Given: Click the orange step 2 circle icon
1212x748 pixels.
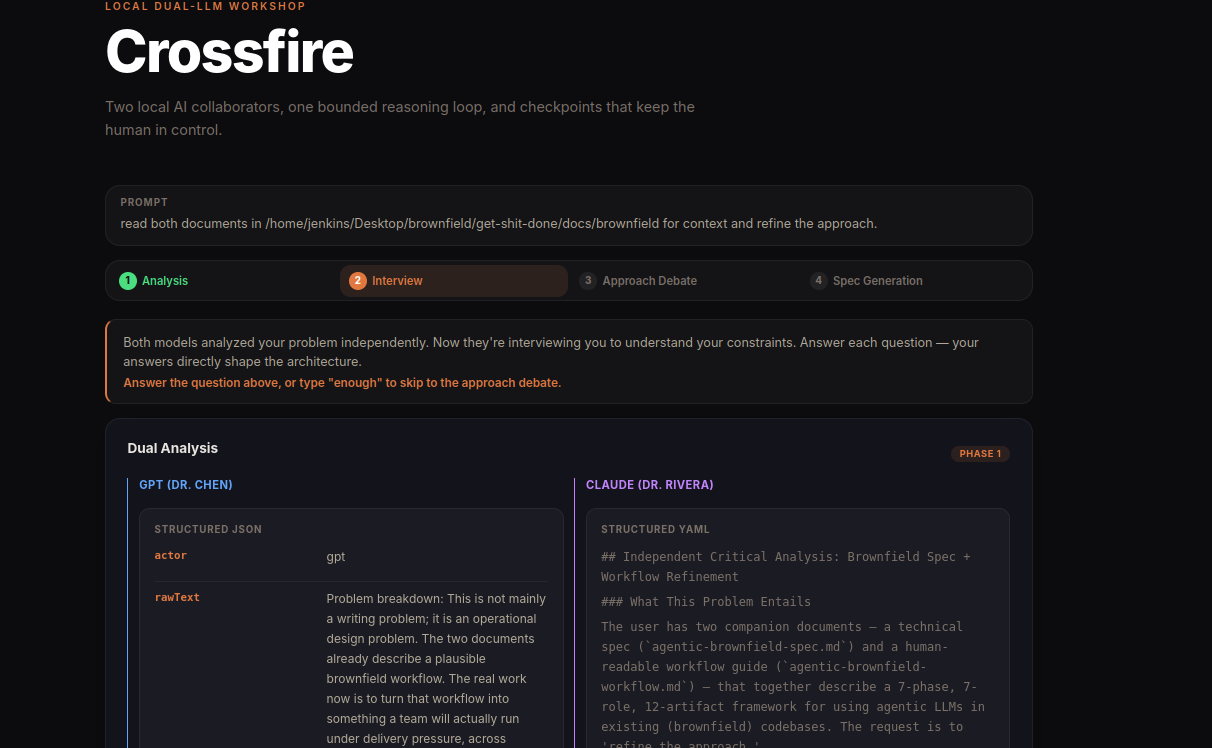Looking at the screenshot, I should [358, 281].
